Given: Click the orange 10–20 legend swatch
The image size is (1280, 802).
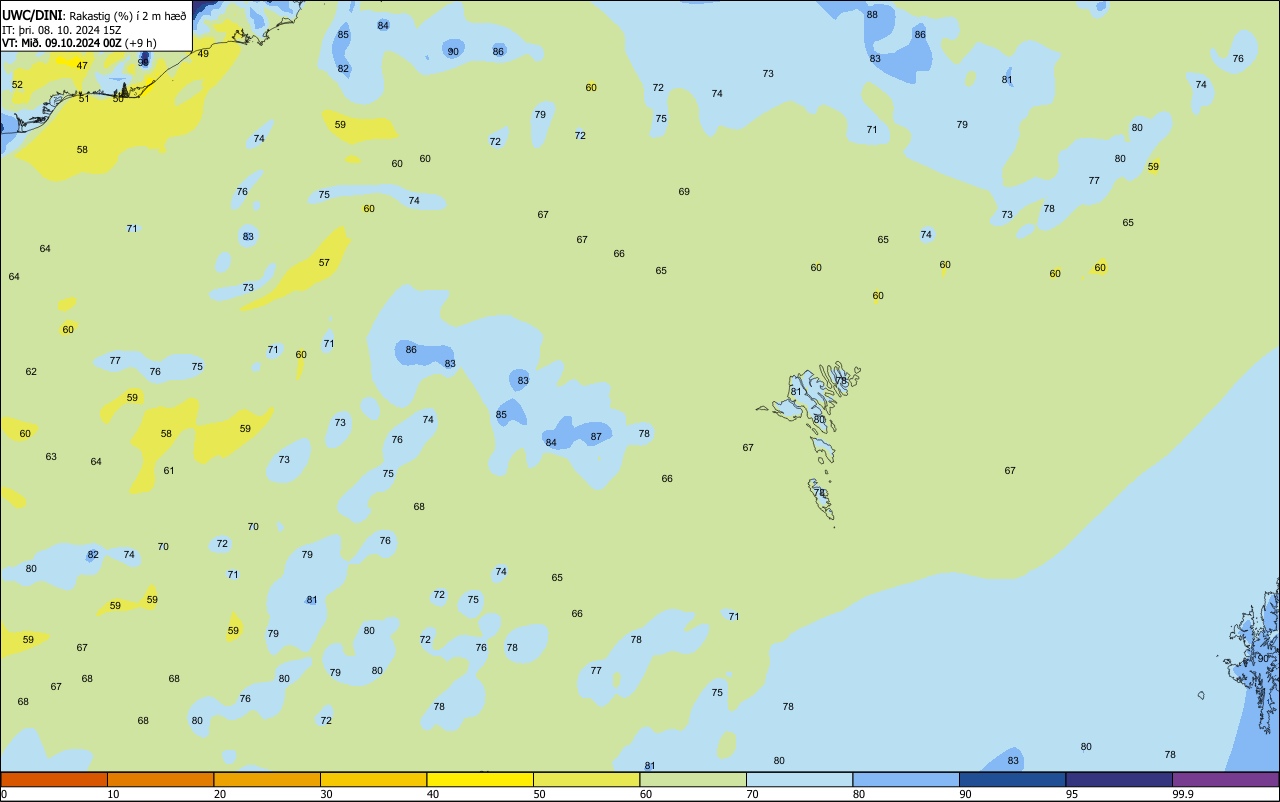Looking at the screenshot, I should tap(160, 779).
